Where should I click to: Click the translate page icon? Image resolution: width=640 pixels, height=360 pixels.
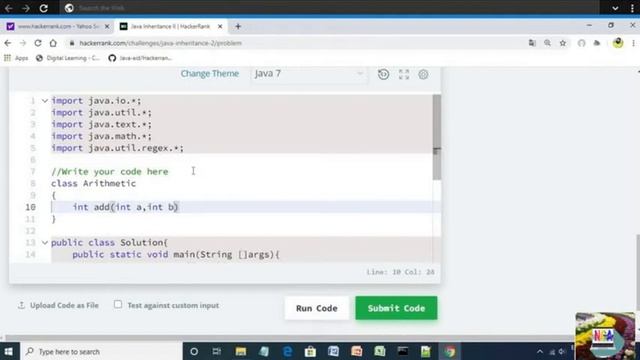pos(532,43)
